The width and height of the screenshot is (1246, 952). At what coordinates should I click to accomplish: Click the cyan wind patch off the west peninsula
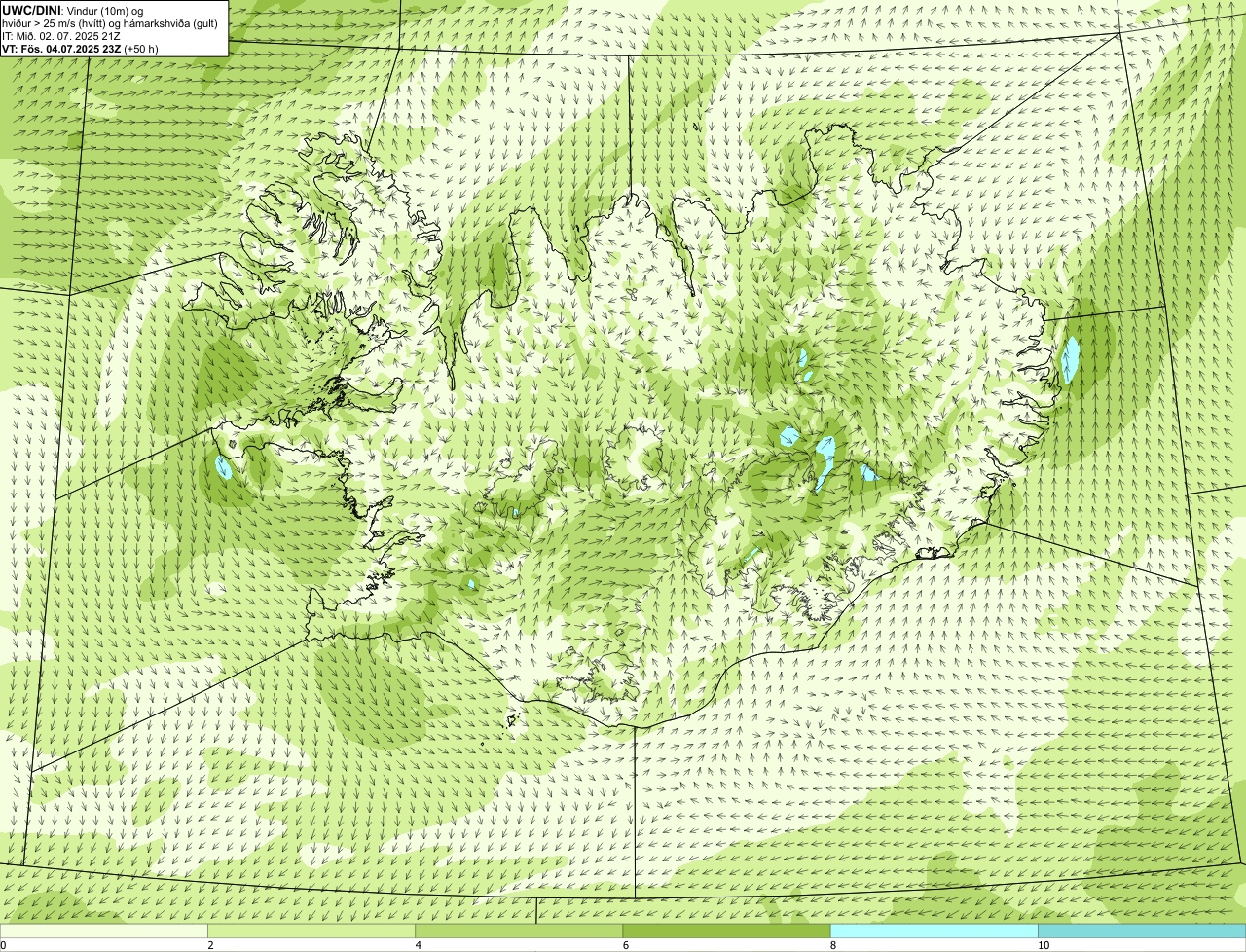point(224,466)
